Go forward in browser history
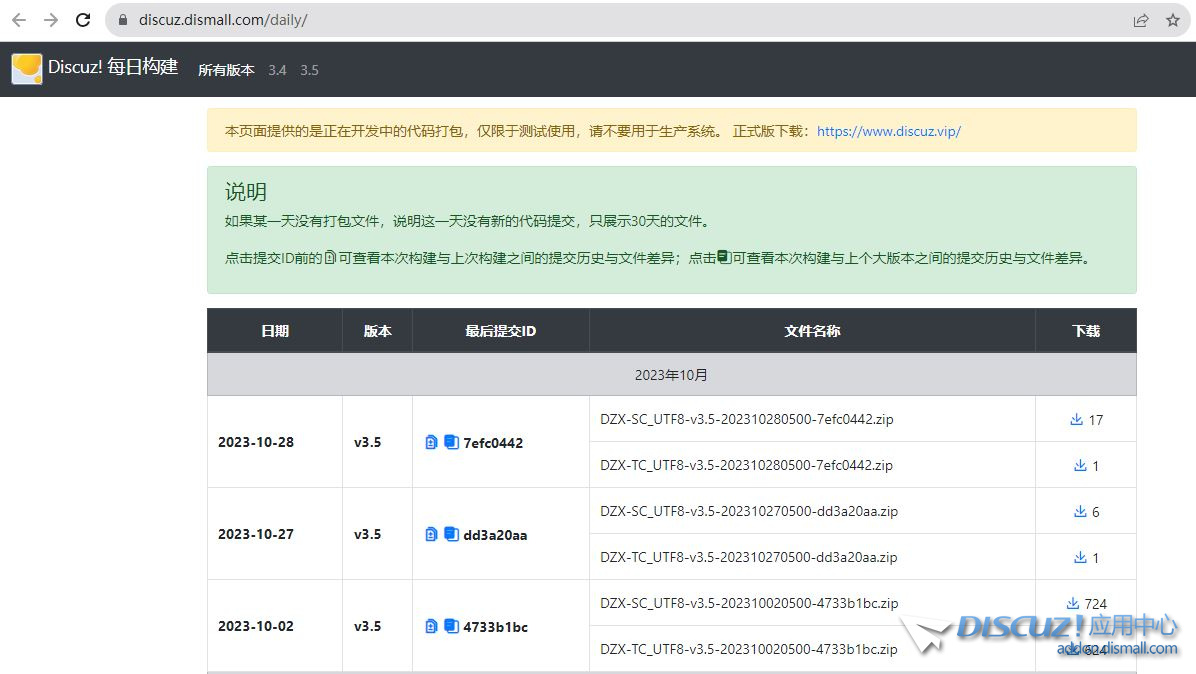Viewport: 1196px width, 674px height. click(51, 20)
